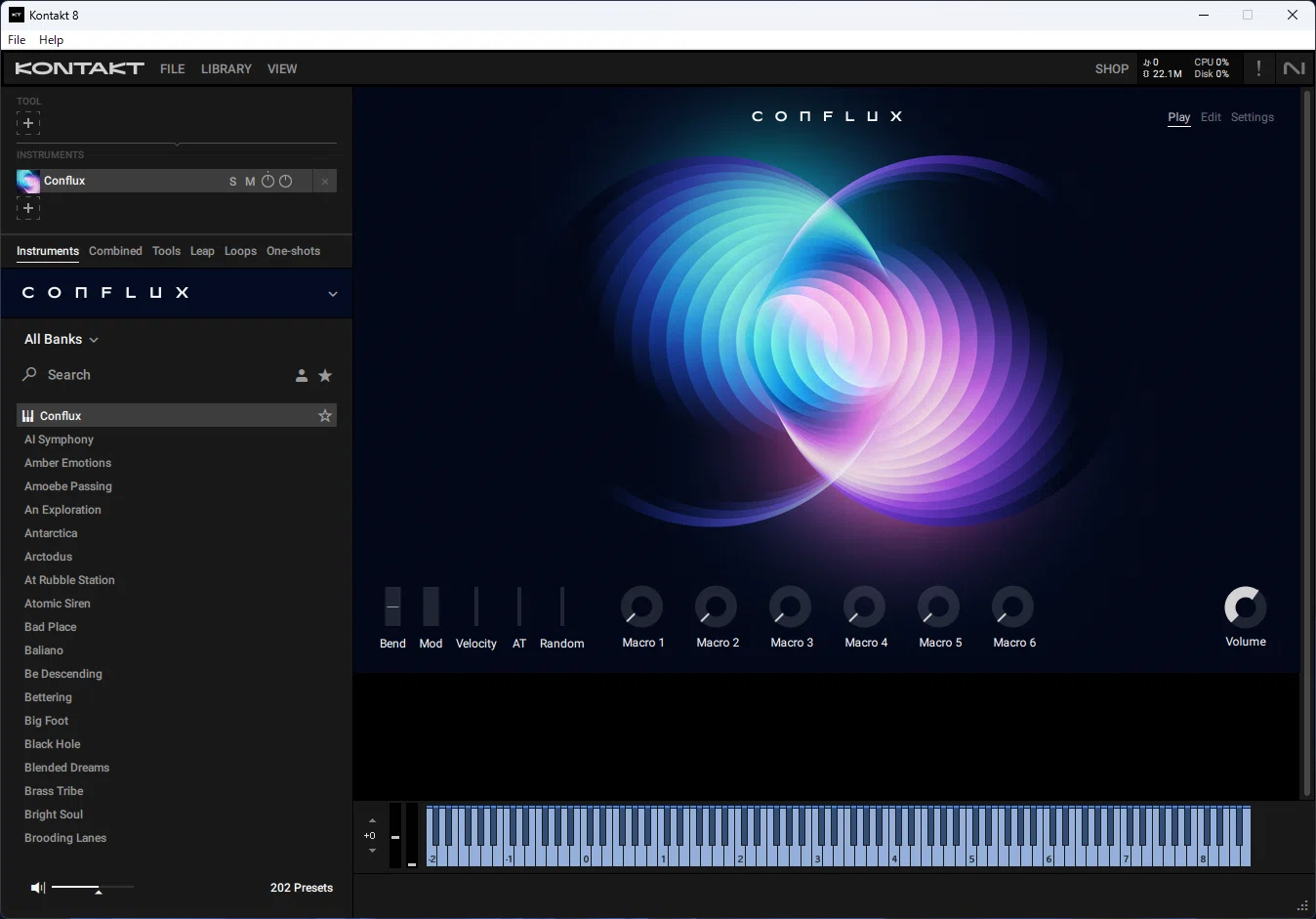Solo the Conflux instrument
The image size is (1316, 919).
click(x=232, y=182)
